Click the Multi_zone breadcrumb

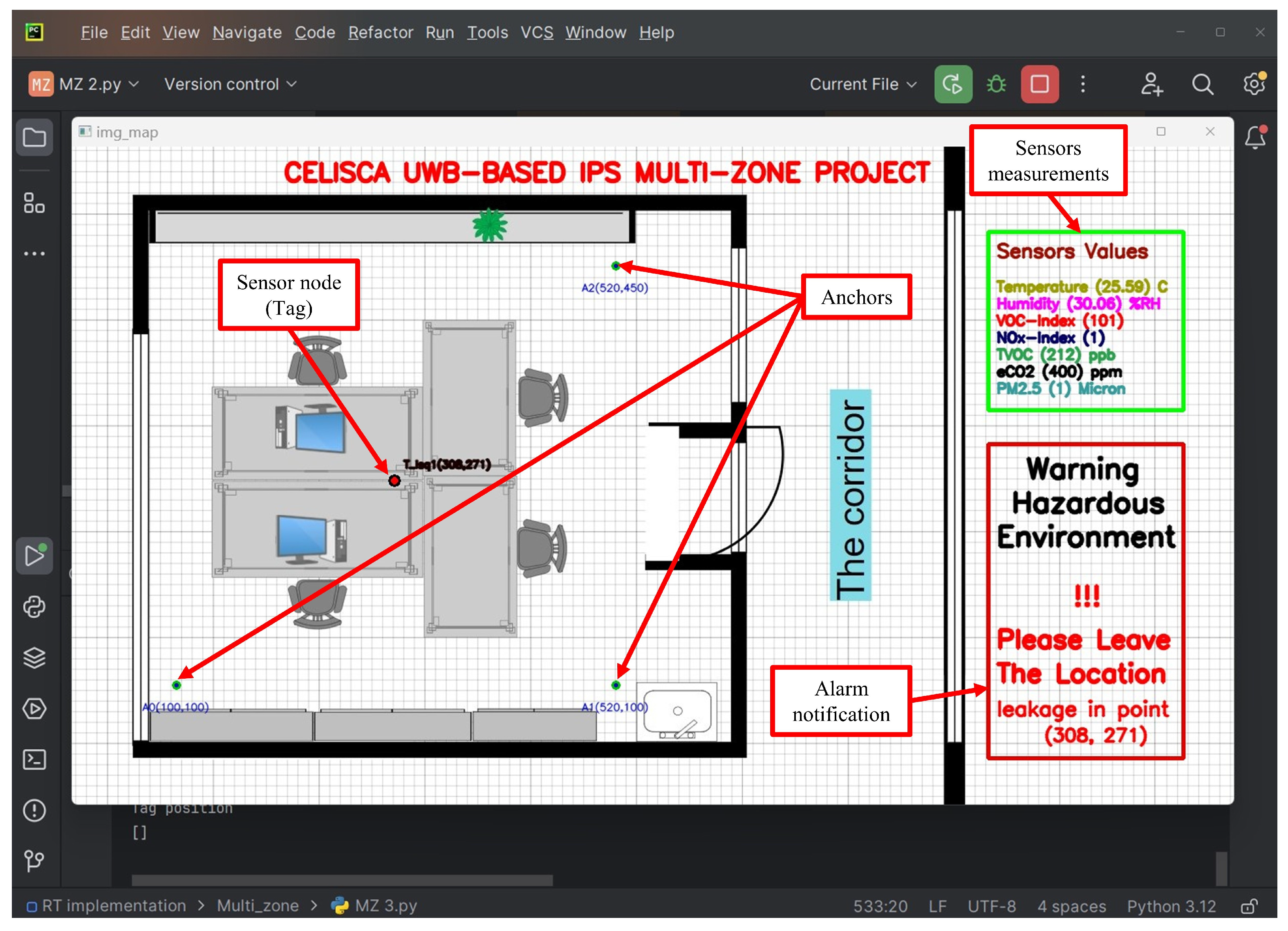[x=258, y=905]
